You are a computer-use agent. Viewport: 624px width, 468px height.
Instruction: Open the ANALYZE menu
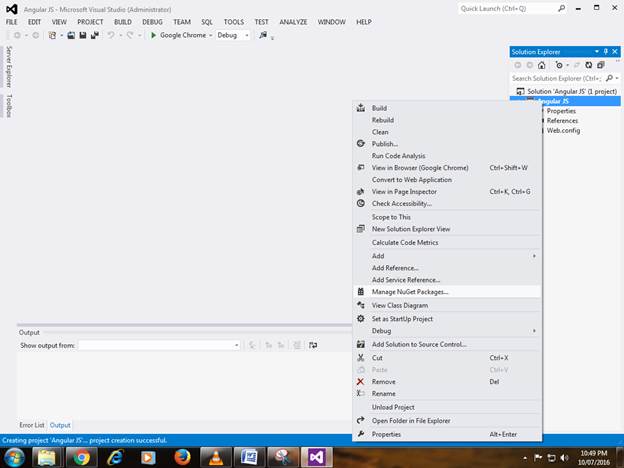tap(293, 22)
